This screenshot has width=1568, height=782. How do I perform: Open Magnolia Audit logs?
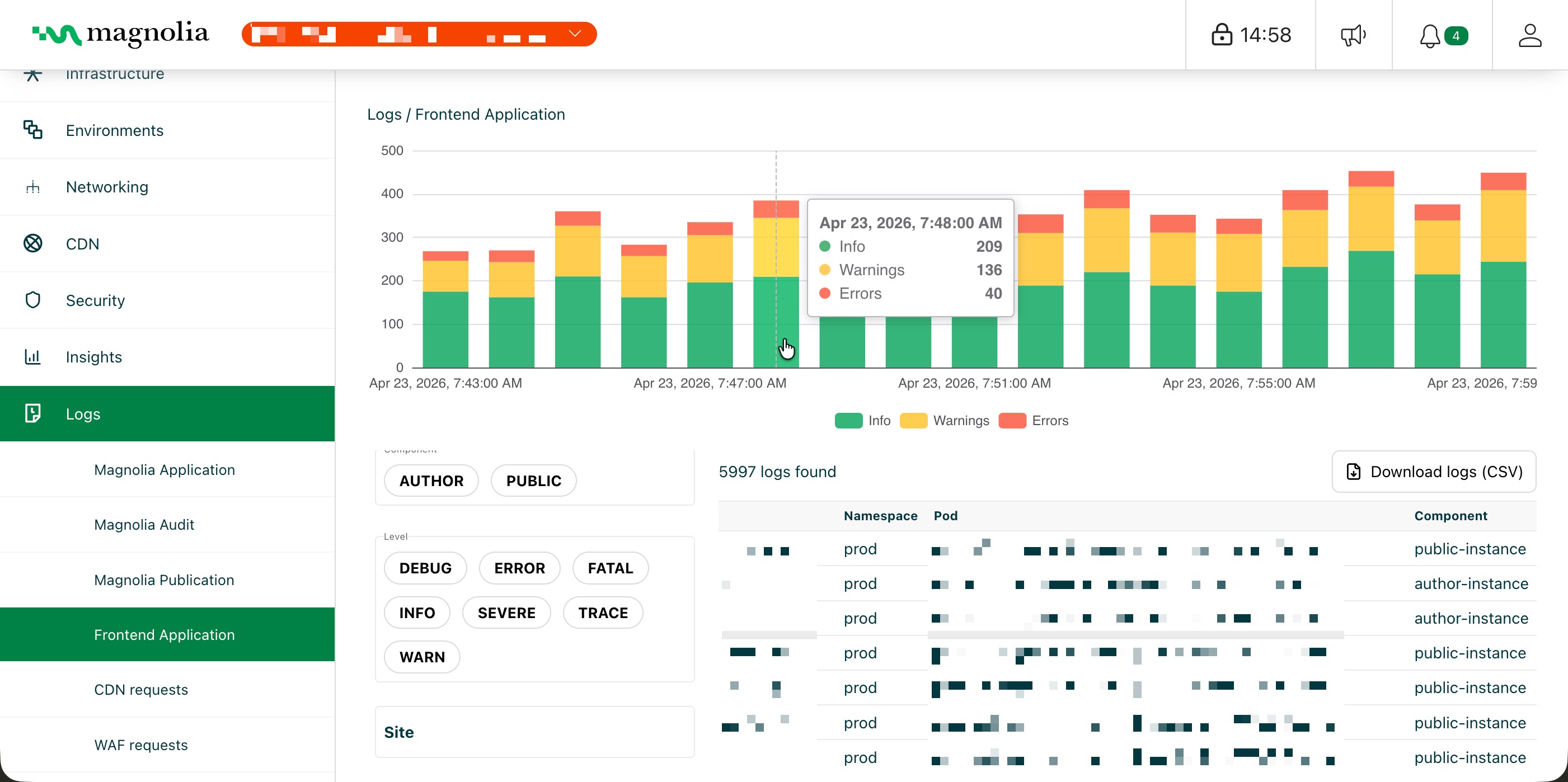[167, 525]
